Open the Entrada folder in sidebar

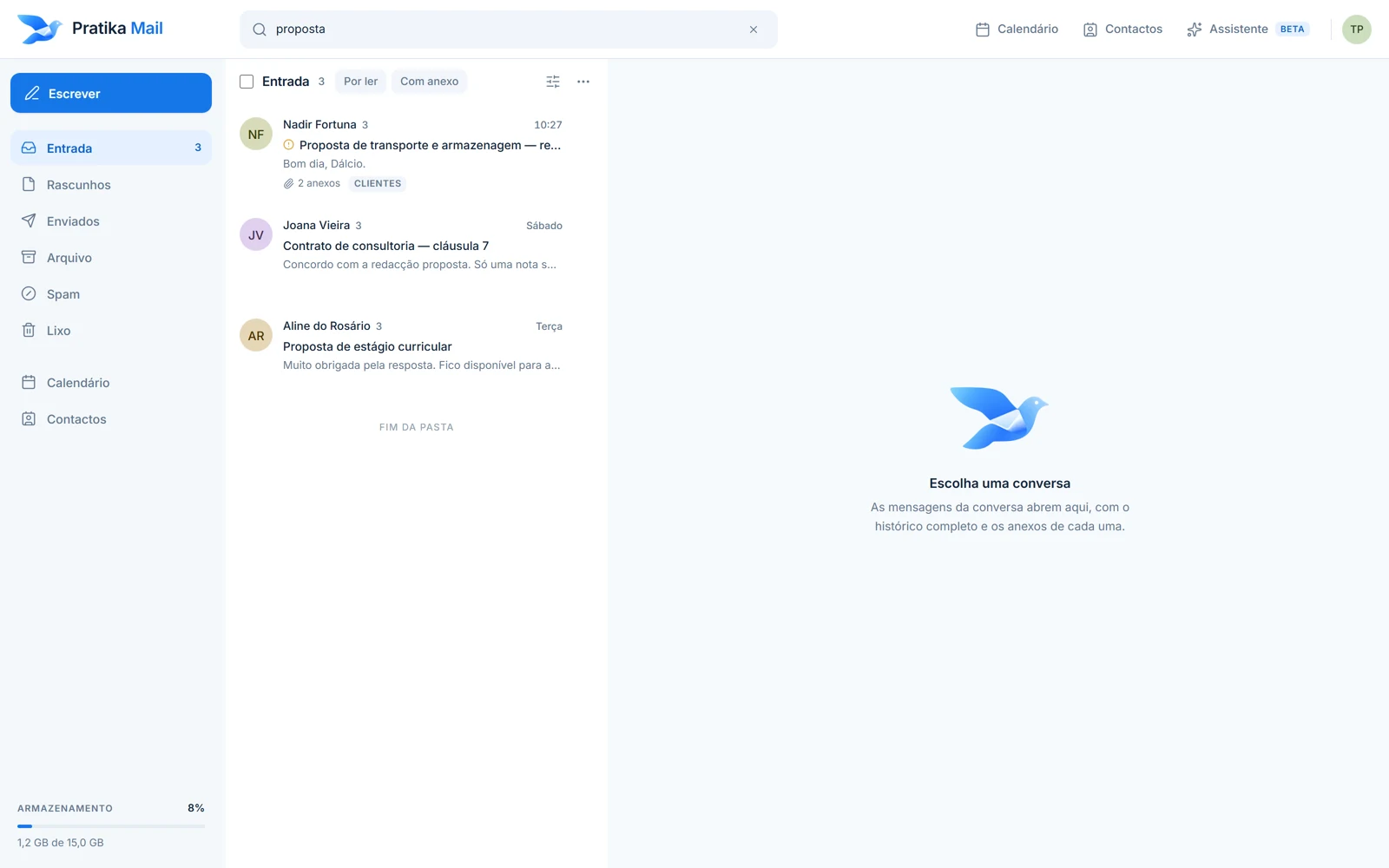(x=111, y=148)
